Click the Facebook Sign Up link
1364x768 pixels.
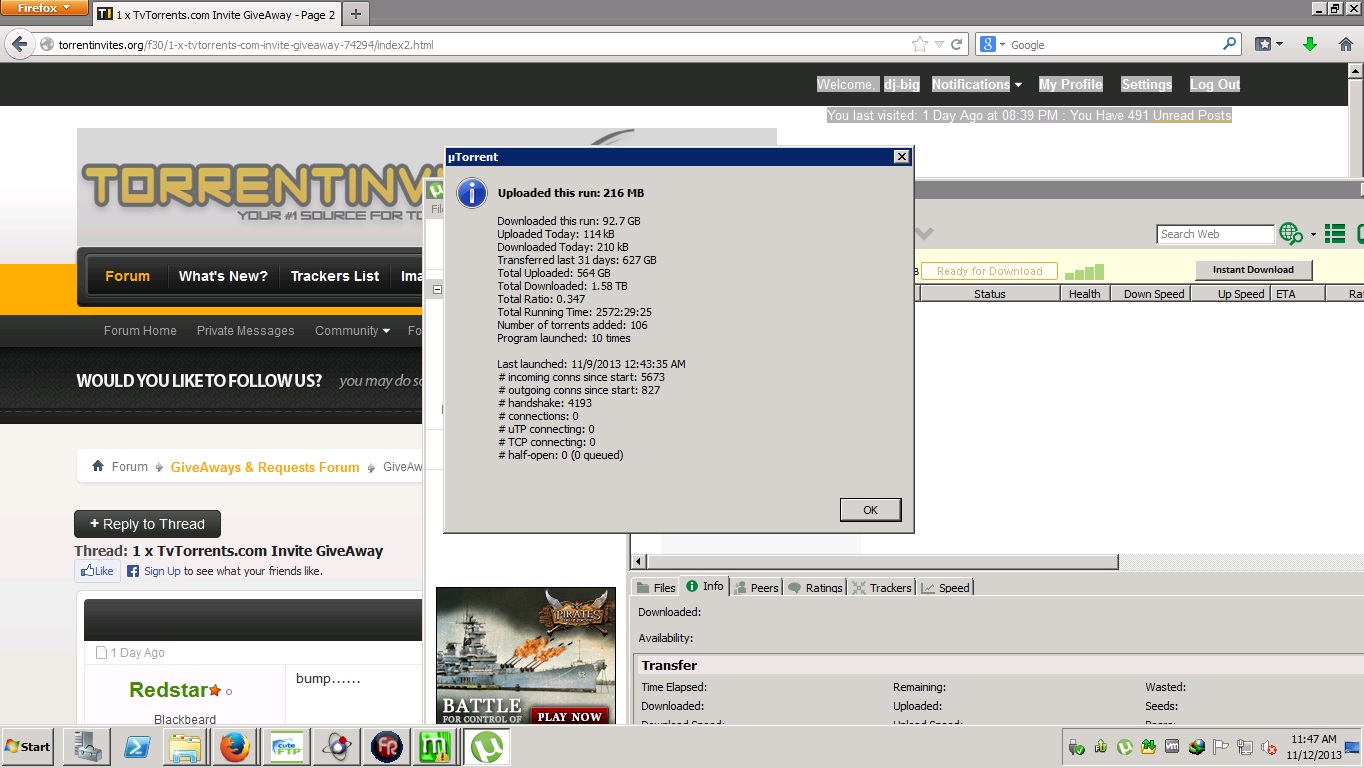pos(162,571)
